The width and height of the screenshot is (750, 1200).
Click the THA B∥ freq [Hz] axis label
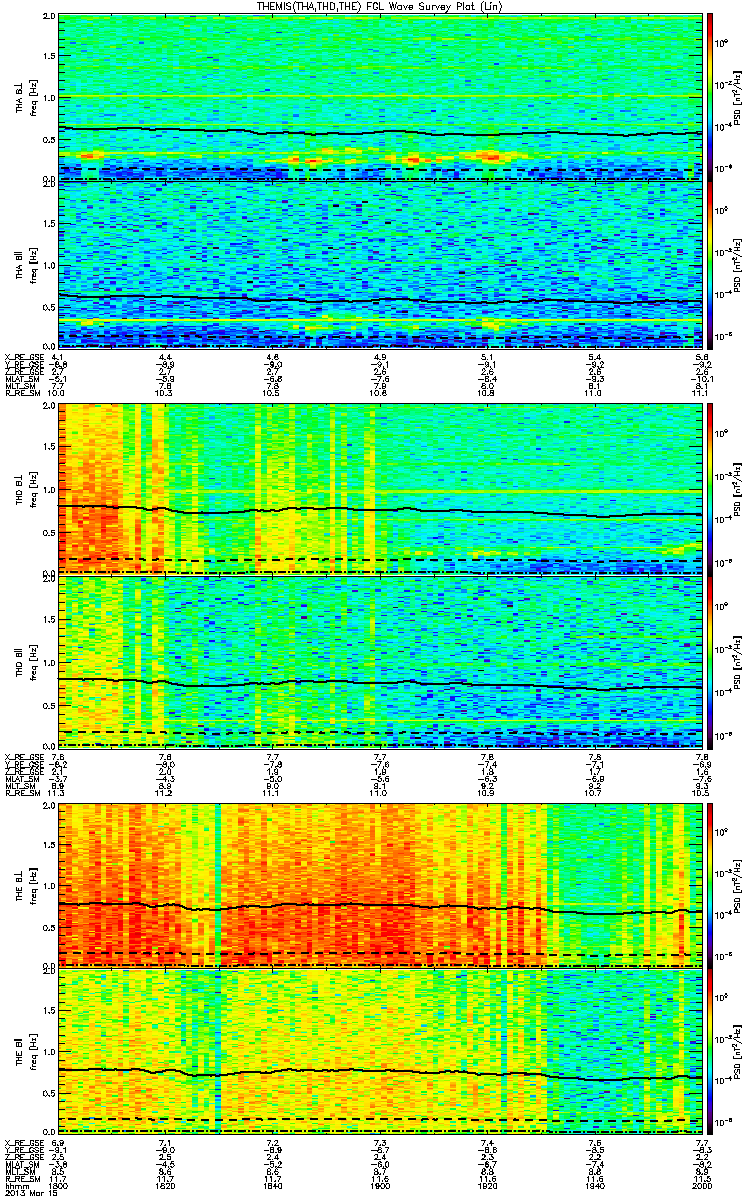[x=24, y=265]
